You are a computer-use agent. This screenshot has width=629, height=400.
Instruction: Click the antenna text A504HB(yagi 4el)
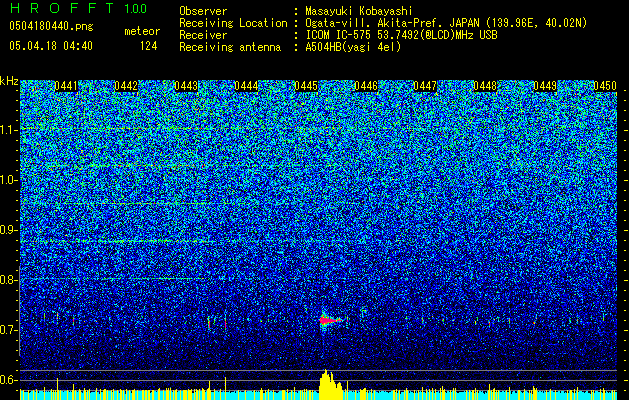[353, 47]
